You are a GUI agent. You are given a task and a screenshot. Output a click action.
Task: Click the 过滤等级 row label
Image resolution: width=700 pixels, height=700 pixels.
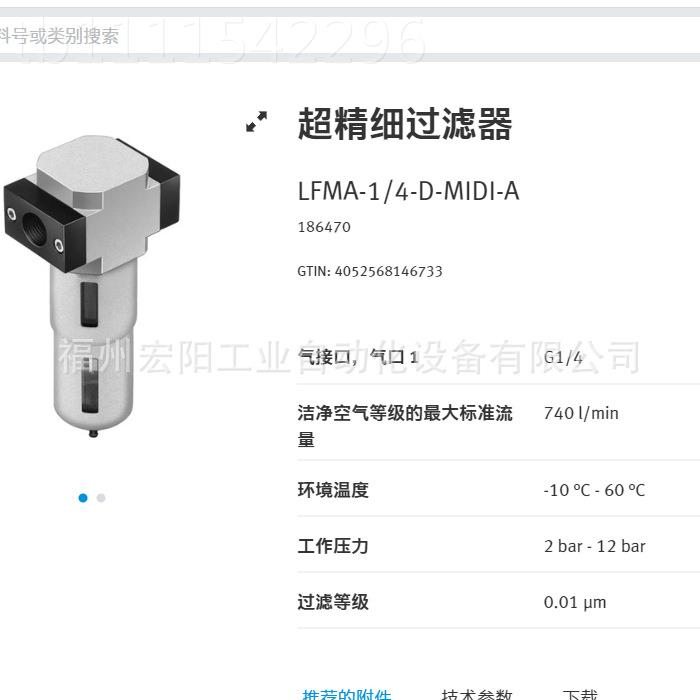[x=333, y=602]
